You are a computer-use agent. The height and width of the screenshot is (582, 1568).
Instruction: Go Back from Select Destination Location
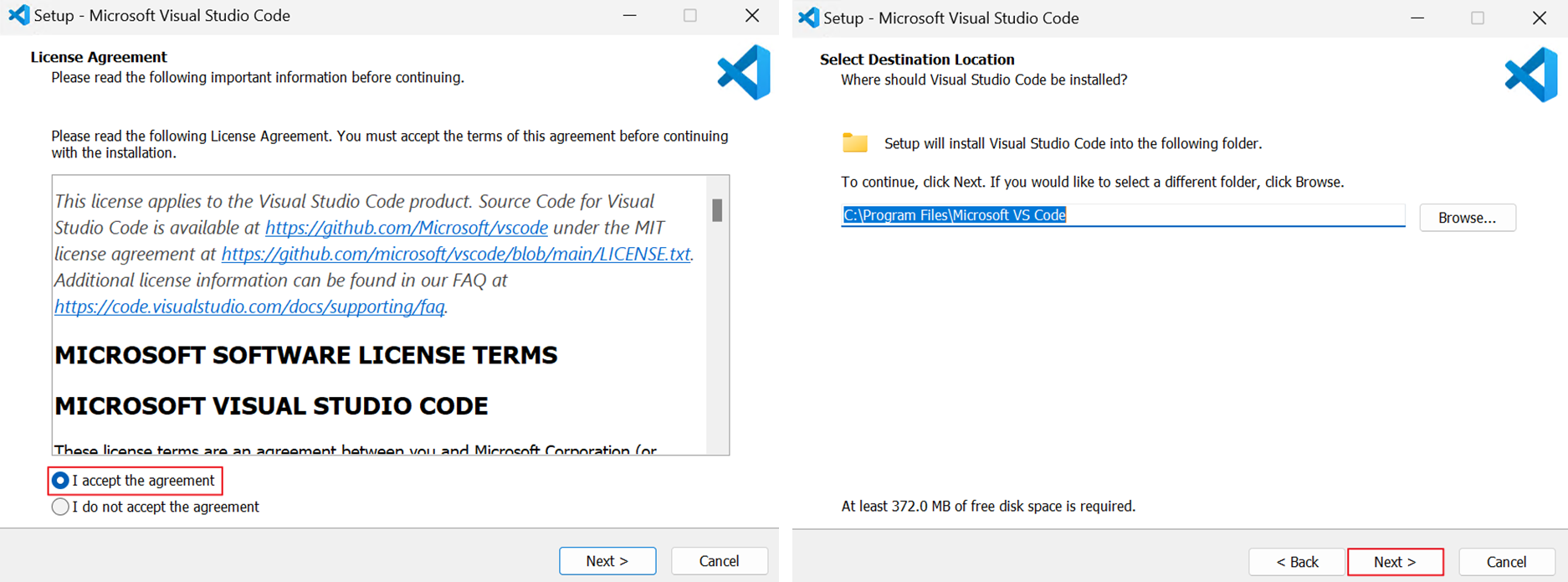click(1297, 562)
